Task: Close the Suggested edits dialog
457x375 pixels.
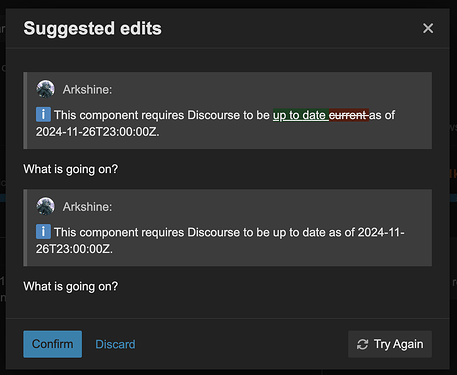Action: tap(428, 28)
